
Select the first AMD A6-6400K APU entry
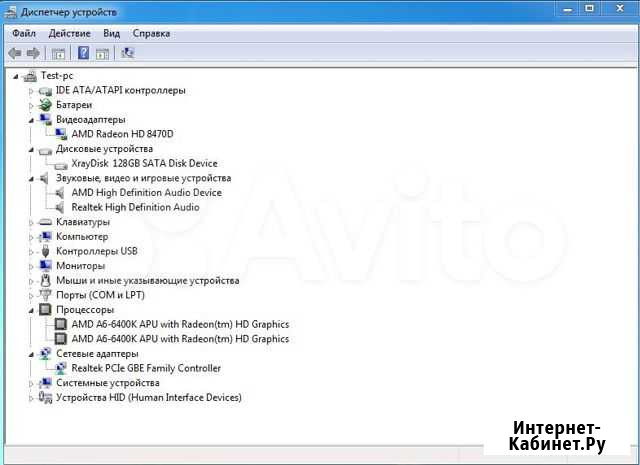point(180,324)
